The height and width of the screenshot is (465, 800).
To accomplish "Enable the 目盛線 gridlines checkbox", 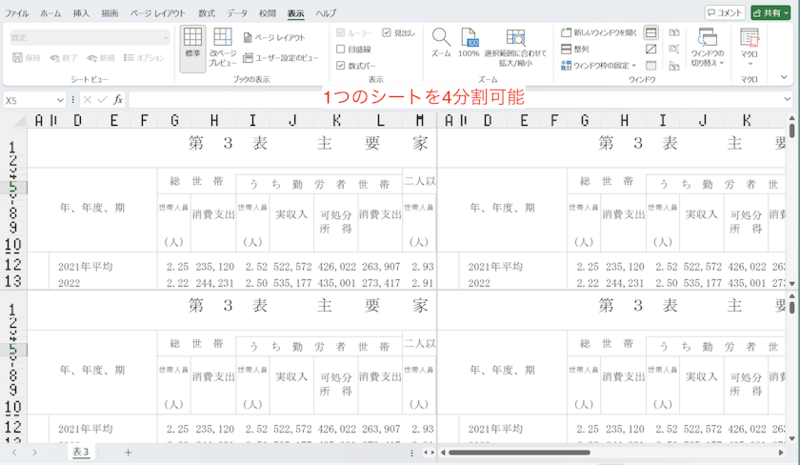I will tap(341, 49).
